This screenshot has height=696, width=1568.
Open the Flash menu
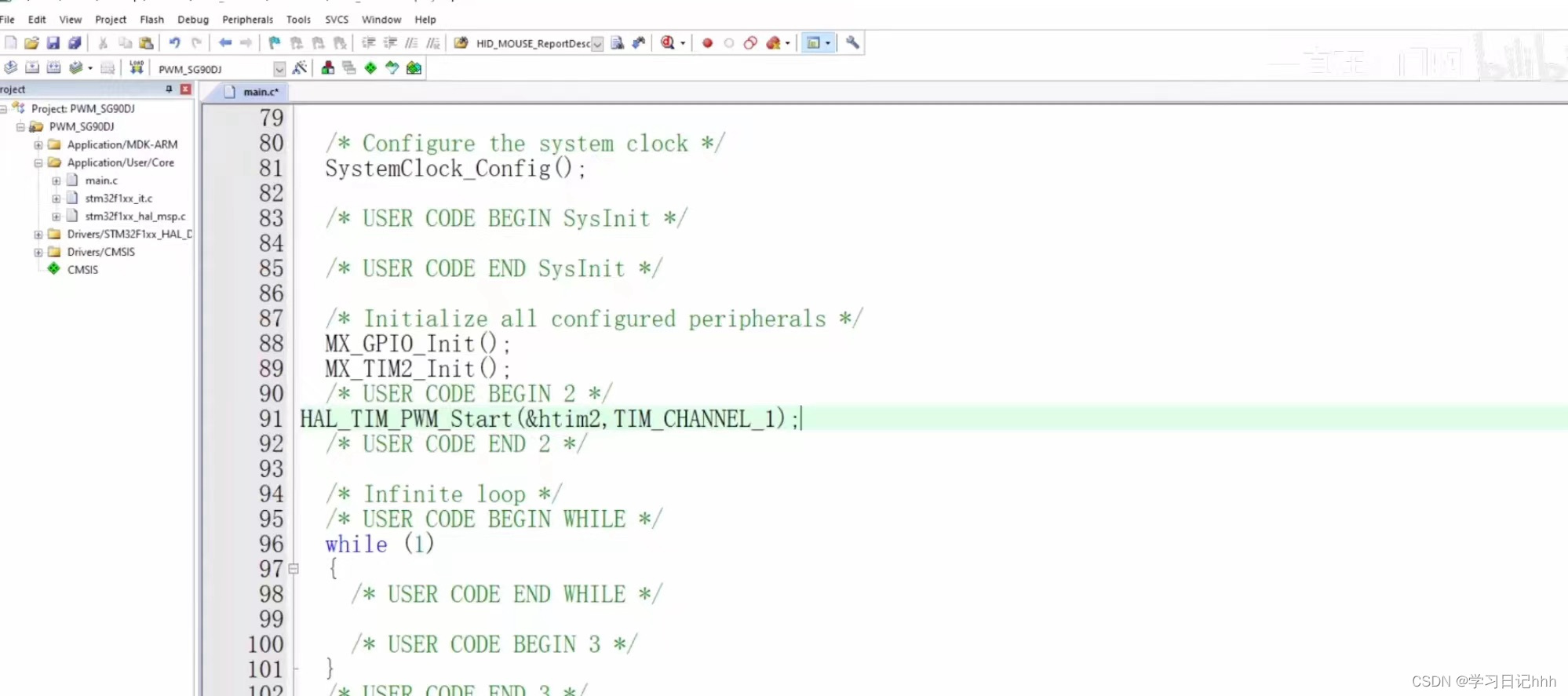point(152,20)
